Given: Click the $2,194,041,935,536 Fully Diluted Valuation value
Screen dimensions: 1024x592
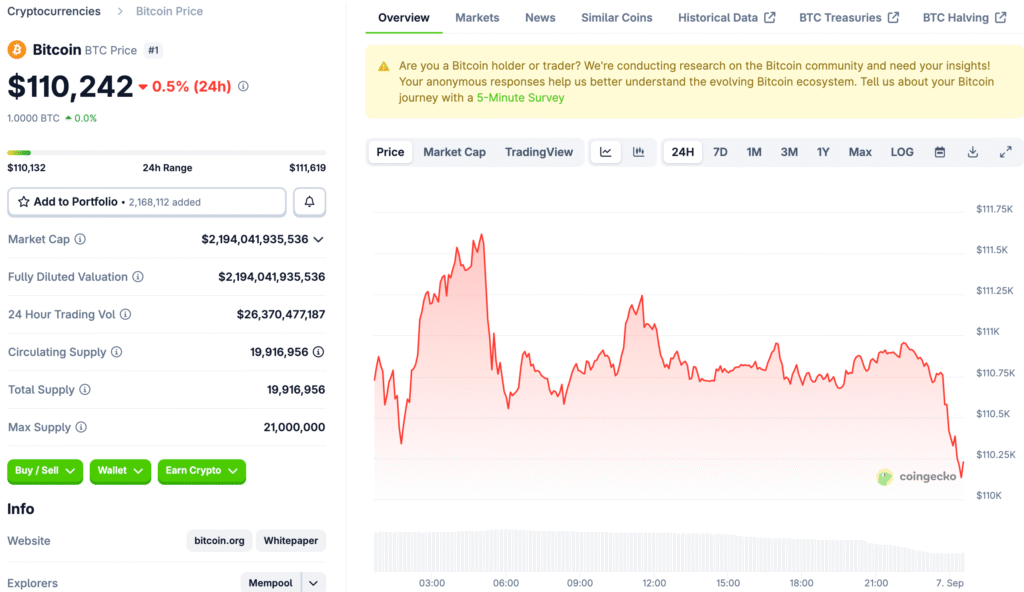Looking at the screenshot, I should (x=272, y=277).
